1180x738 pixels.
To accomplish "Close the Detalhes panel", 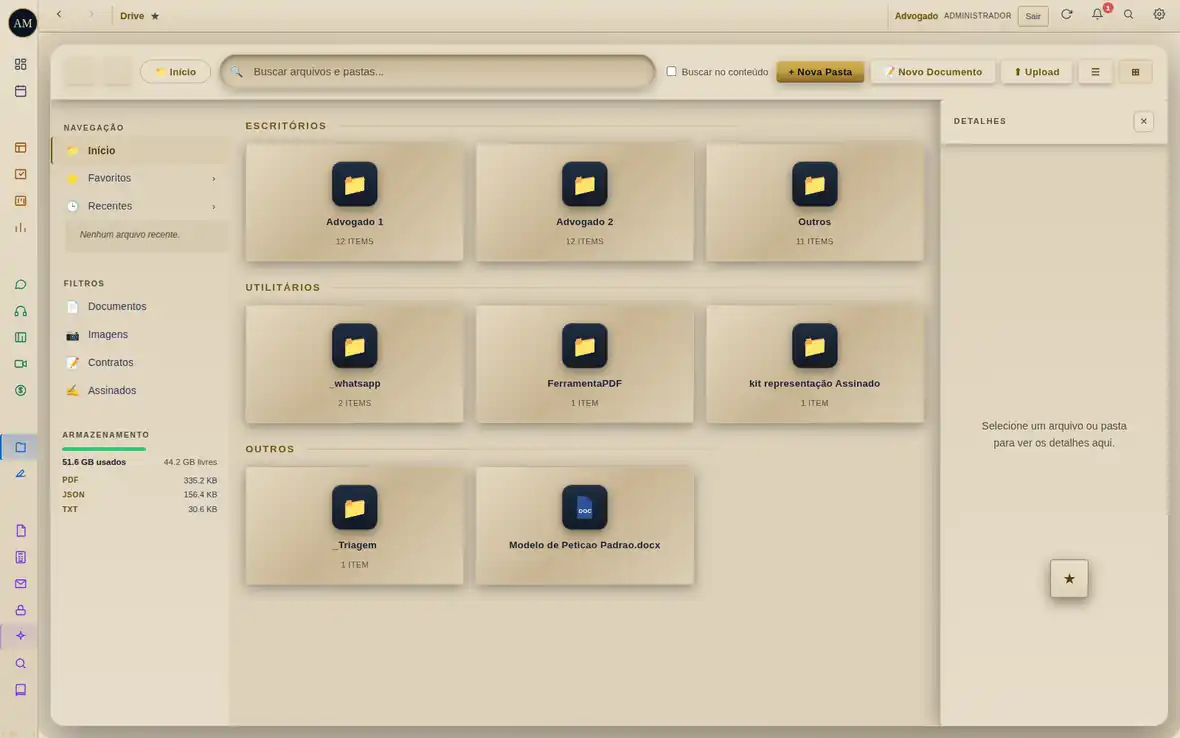I will (x=1143, y=121).
